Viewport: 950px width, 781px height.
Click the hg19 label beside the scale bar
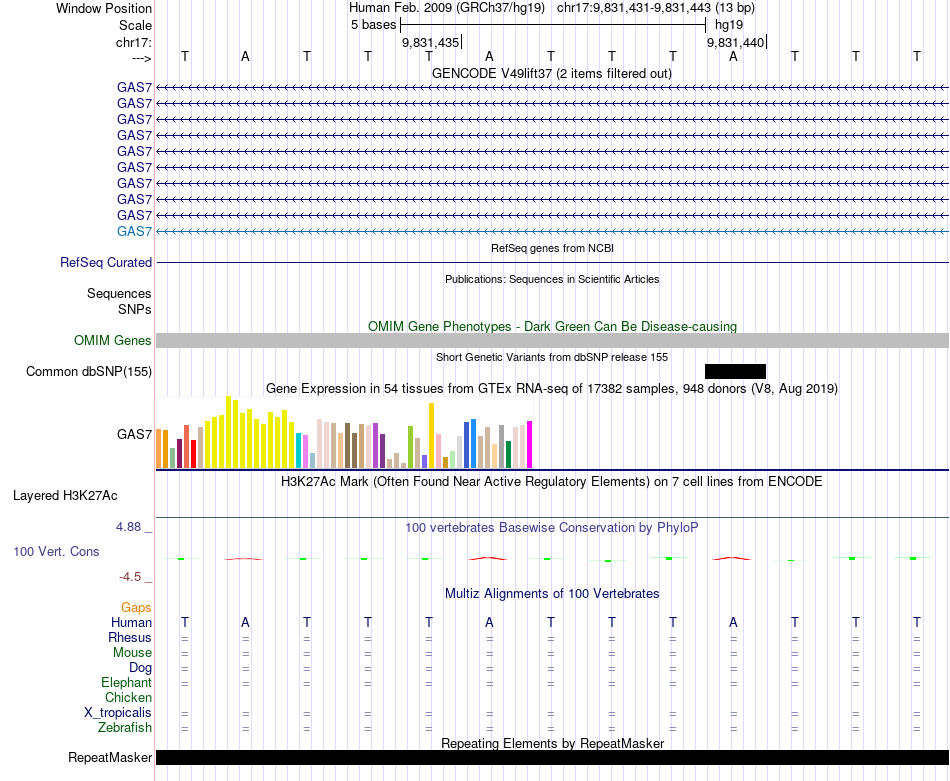(x=729, y=25)
